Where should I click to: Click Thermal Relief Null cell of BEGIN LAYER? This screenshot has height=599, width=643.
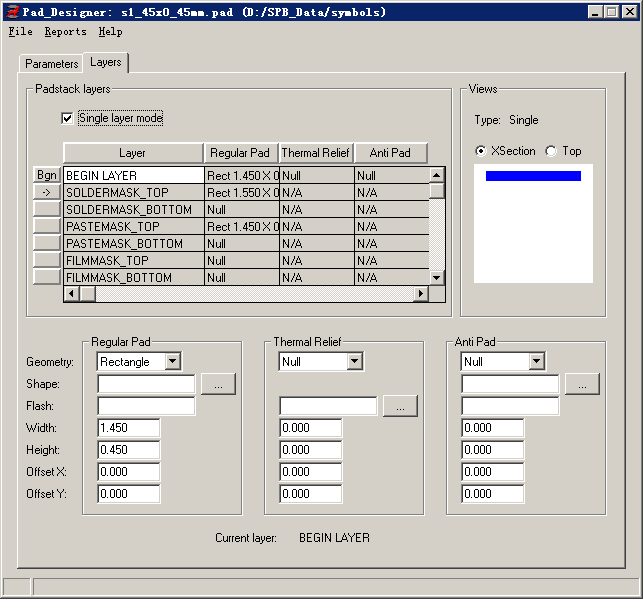[317, 175]
